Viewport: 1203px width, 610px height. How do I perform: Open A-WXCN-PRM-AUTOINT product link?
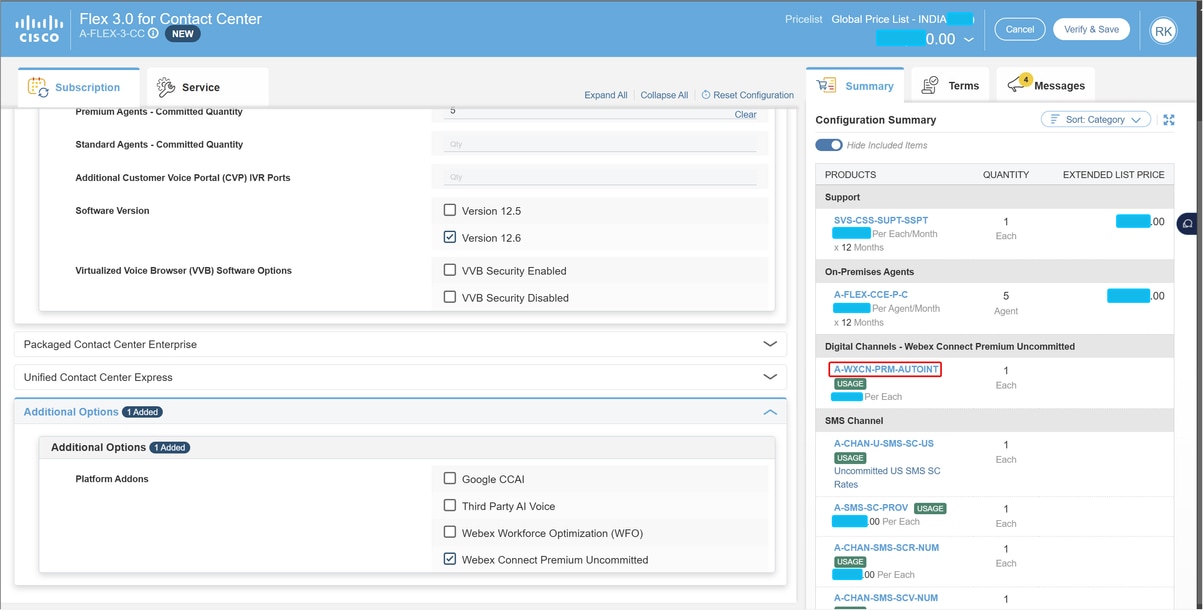886,369
